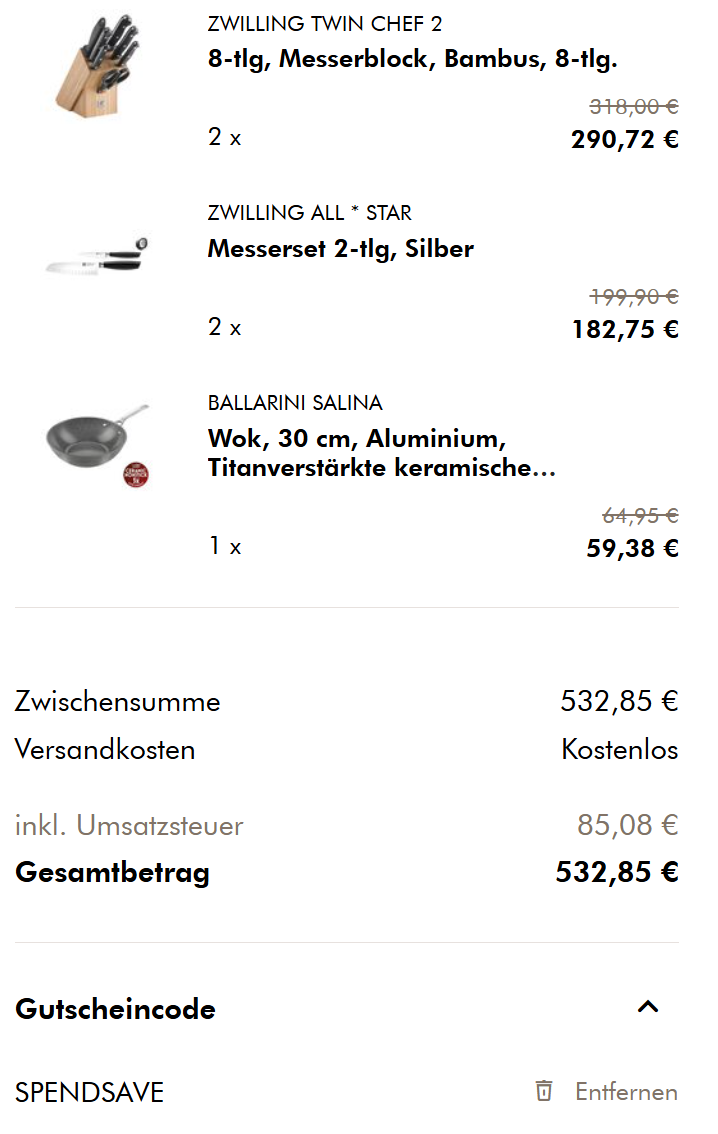Click Entfernen to remove the coupon
Viewport: 718px width, 1134px height.
tap(626, 1092)
